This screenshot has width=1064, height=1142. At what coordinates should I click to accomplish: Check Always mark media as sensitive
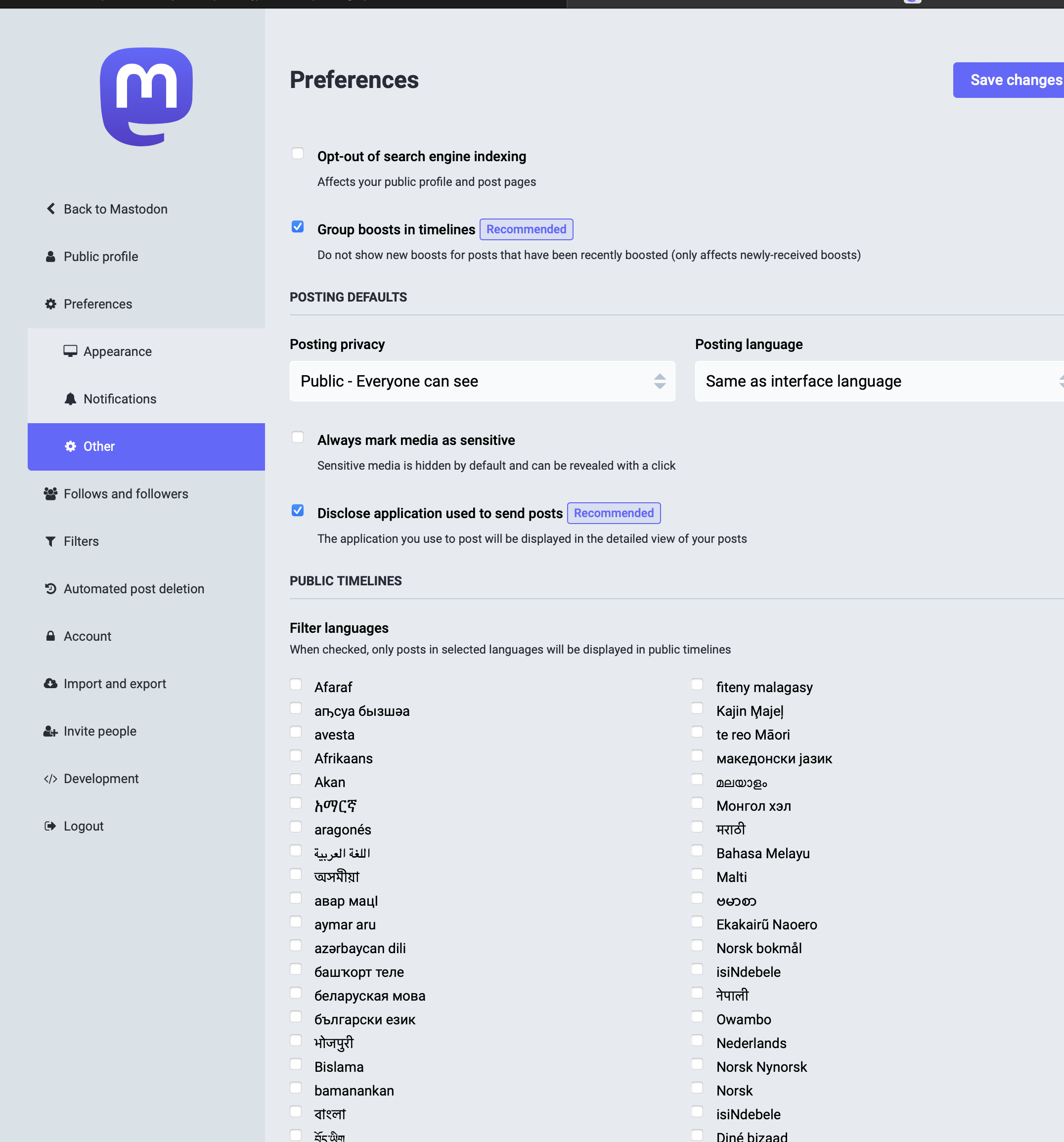coord(298,437)
